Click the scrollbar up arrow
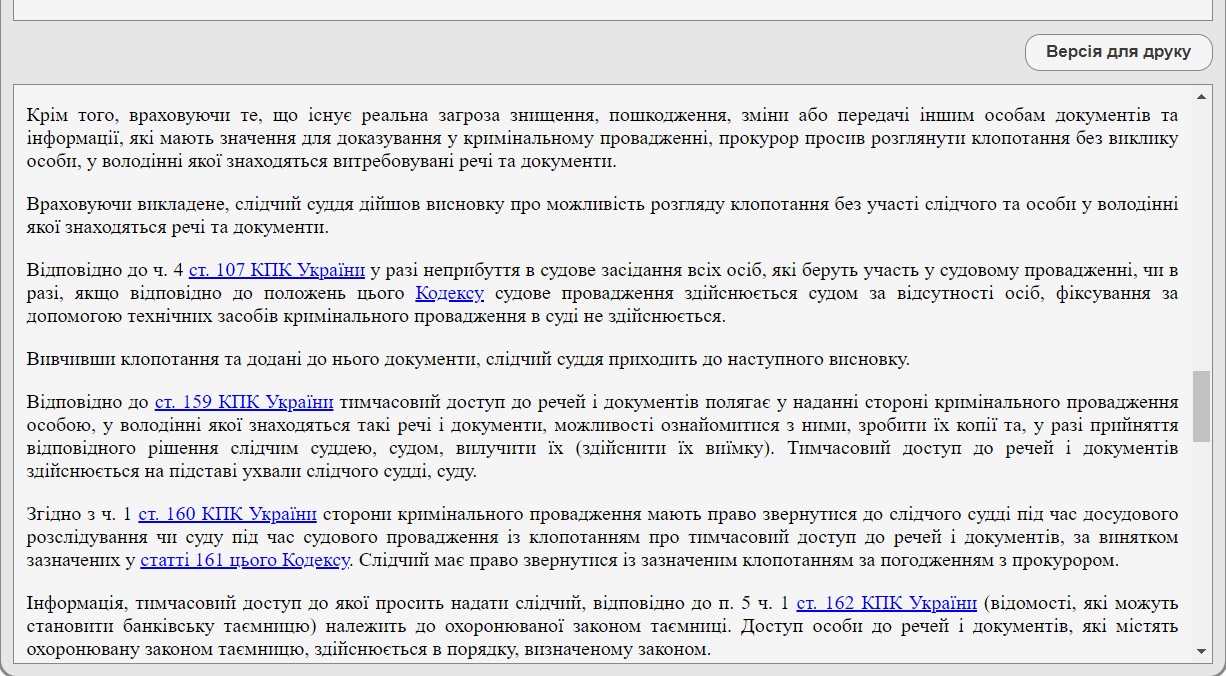 (x=1201, y=96)
